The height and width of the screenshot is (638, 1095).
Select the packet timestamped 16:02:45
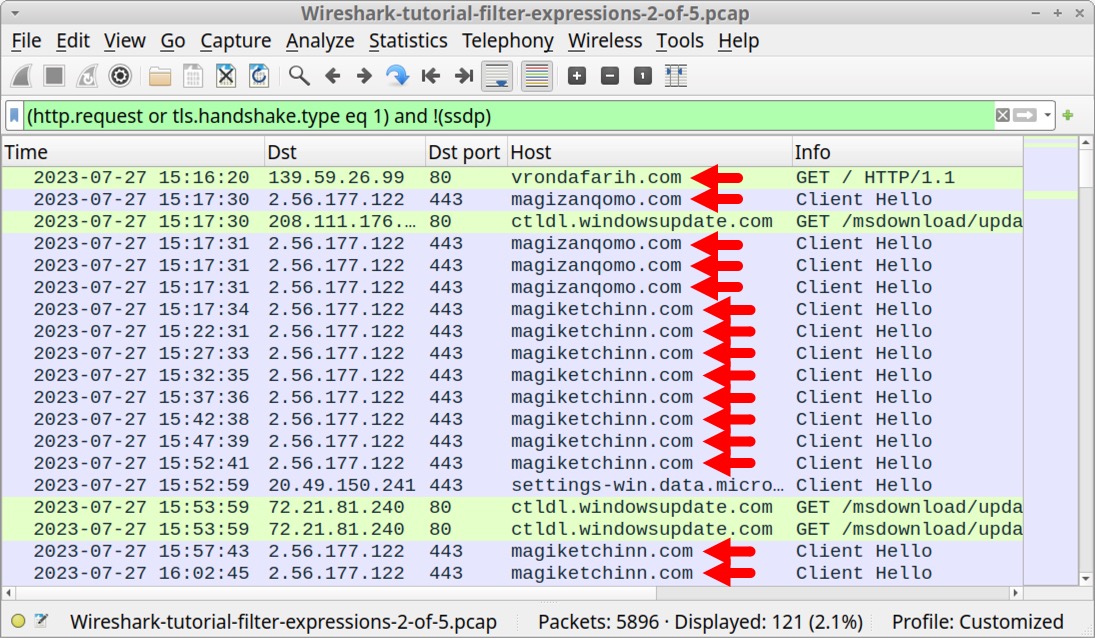click(512, 573)
